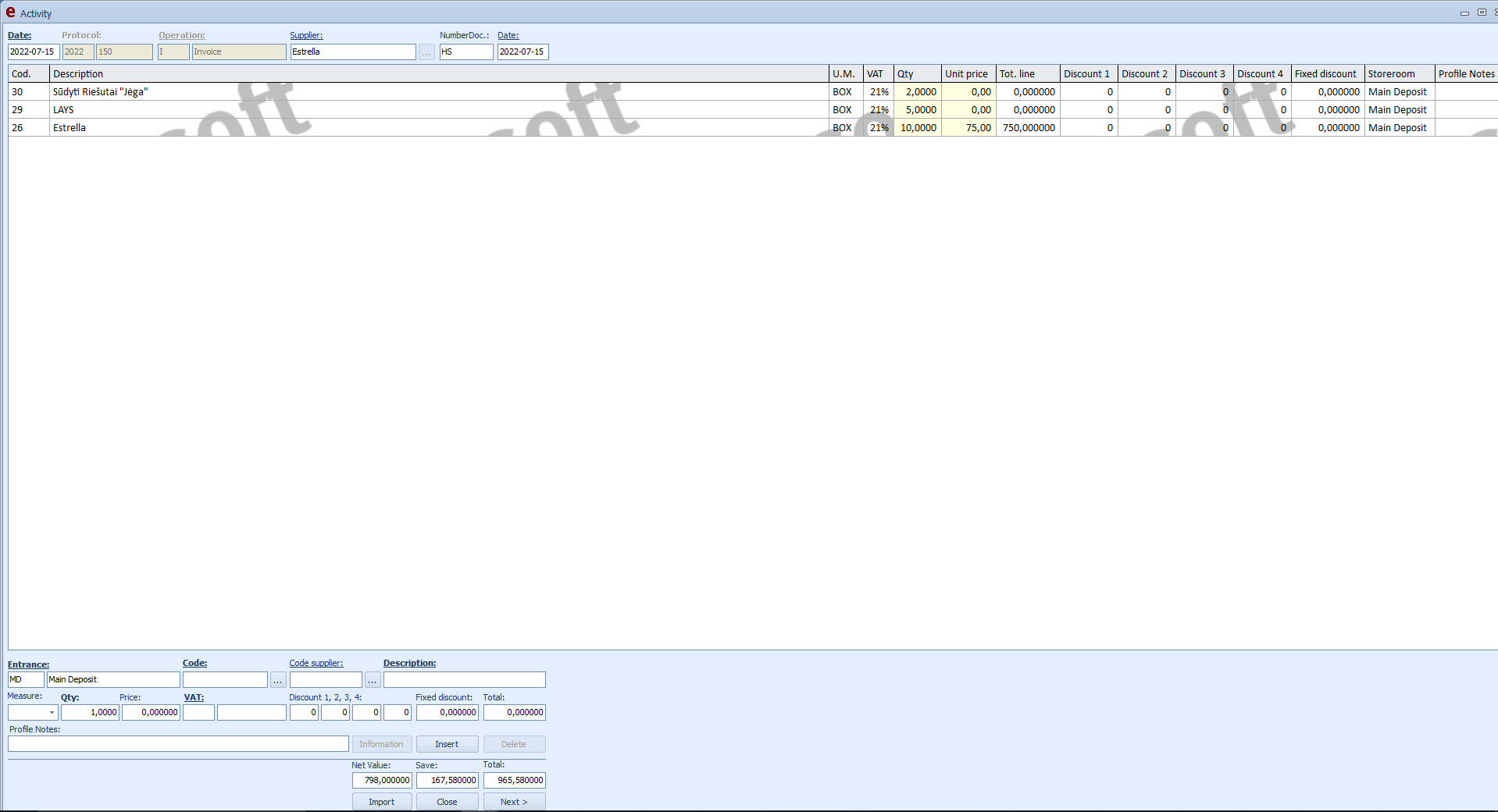Click the Discount 1 column header

pyautogui.click(x=1089, y=74)
